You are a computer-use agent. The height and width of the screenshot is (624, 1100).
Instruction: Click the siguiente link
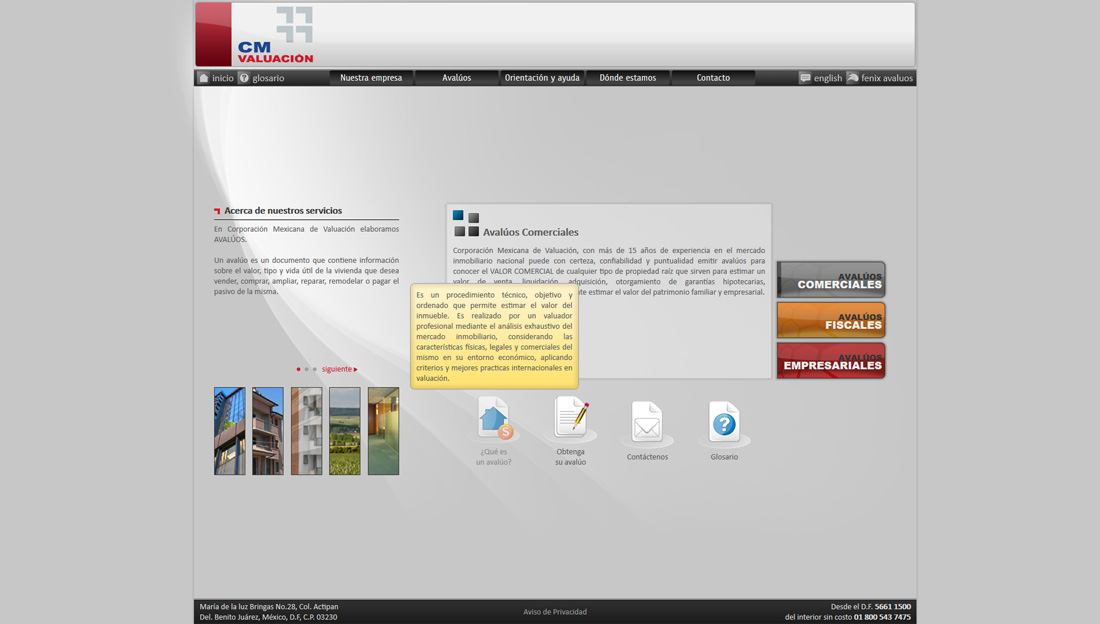340,369
